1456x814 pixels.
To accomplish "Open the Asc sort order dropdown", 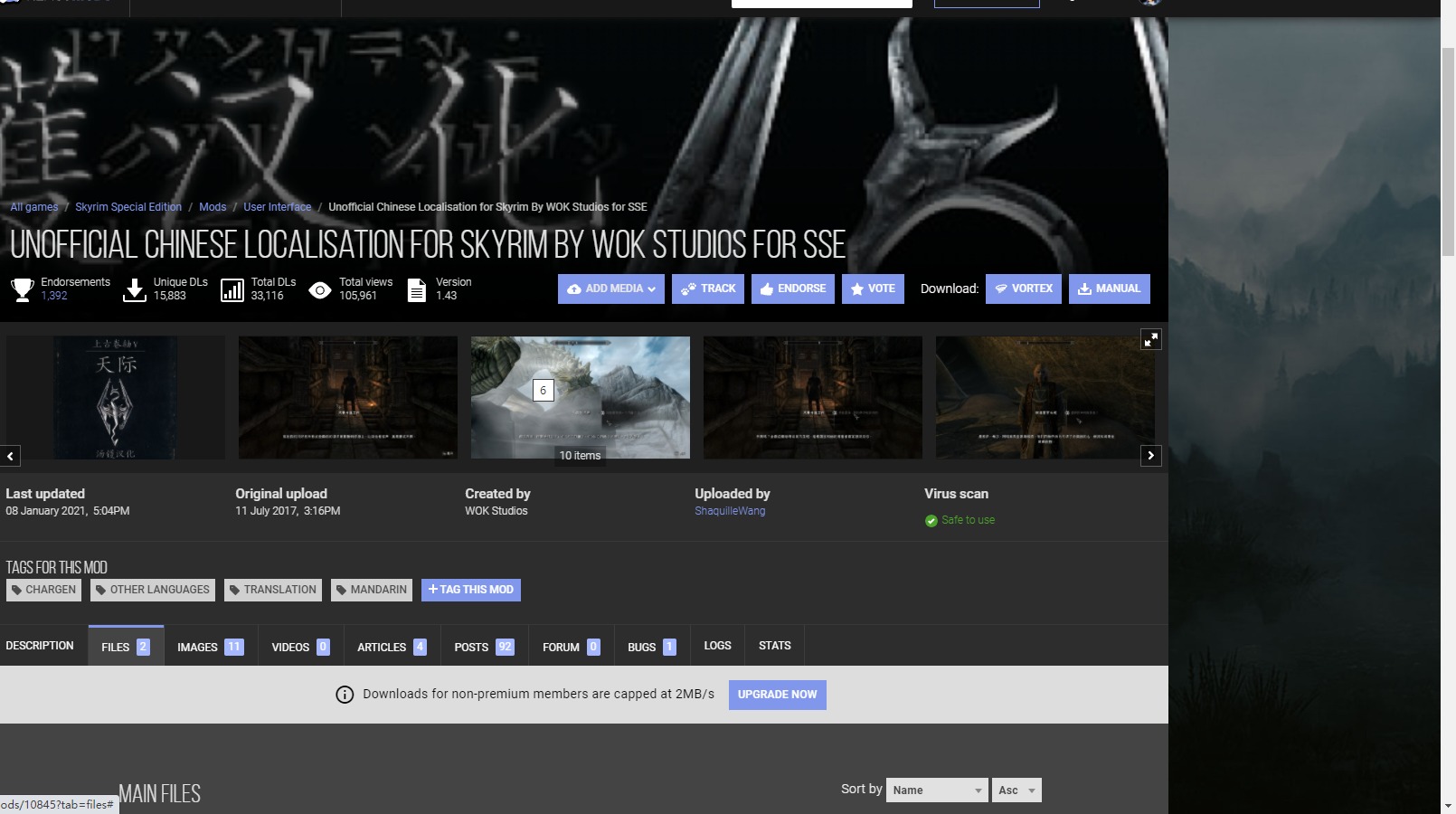I will [x=1016, y=790].
